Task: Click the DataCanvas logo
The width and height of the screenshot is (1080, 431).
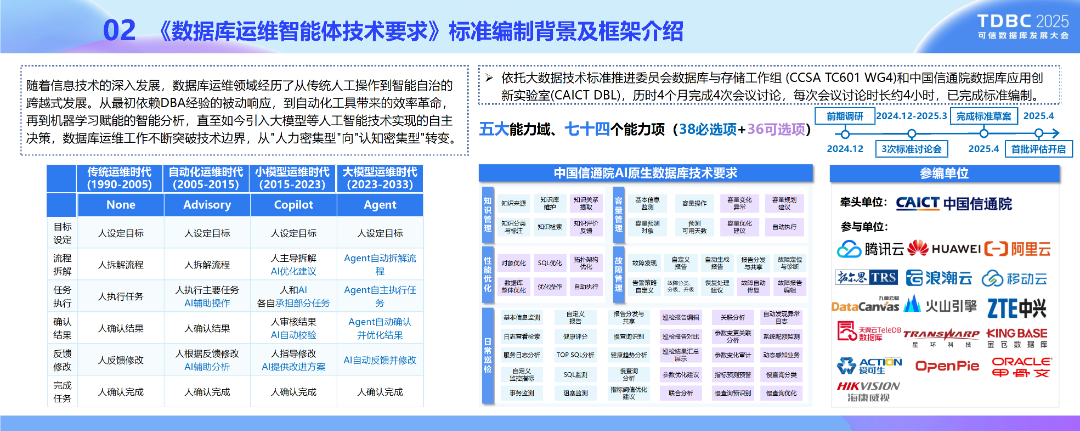Action: point(865,305)
